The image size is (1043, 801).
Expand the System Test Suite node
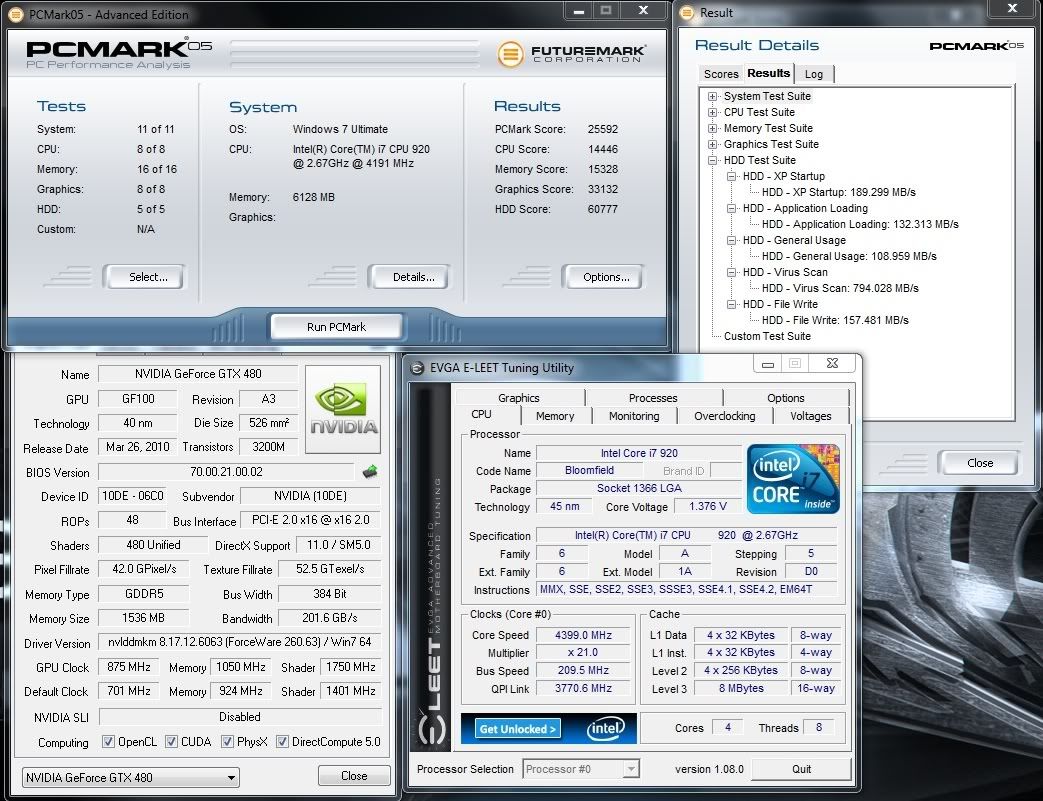(x=713, y=97)
